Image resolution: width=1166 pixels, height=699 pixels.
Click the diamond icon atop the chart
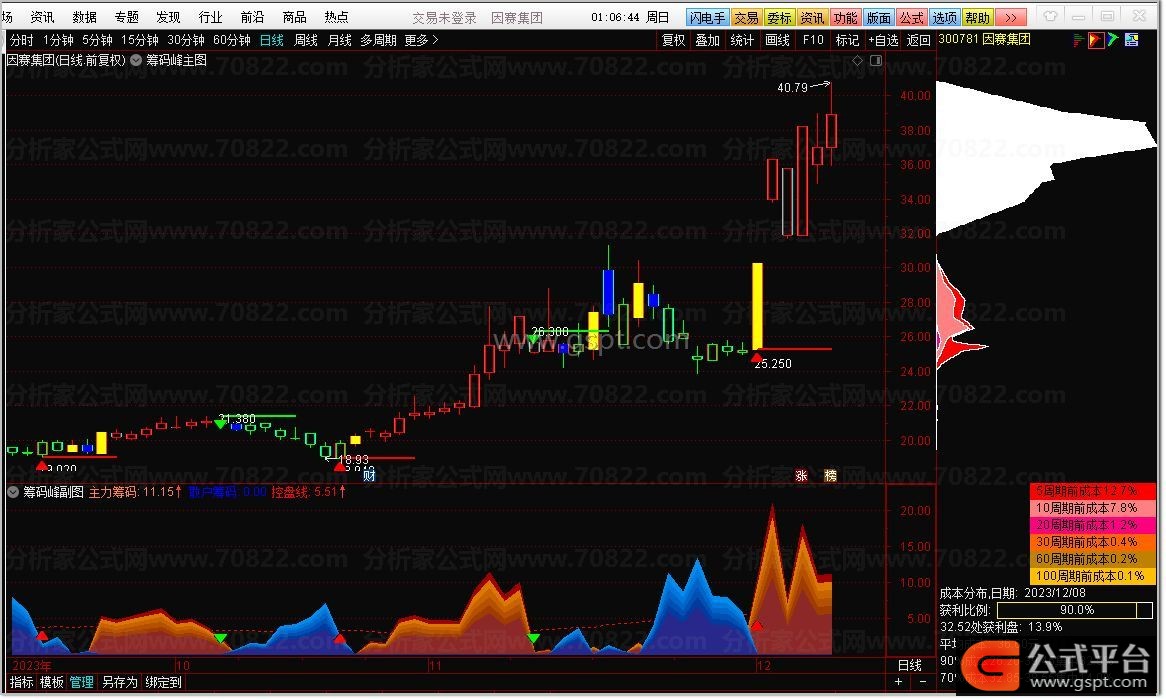[x=857, y=61]
